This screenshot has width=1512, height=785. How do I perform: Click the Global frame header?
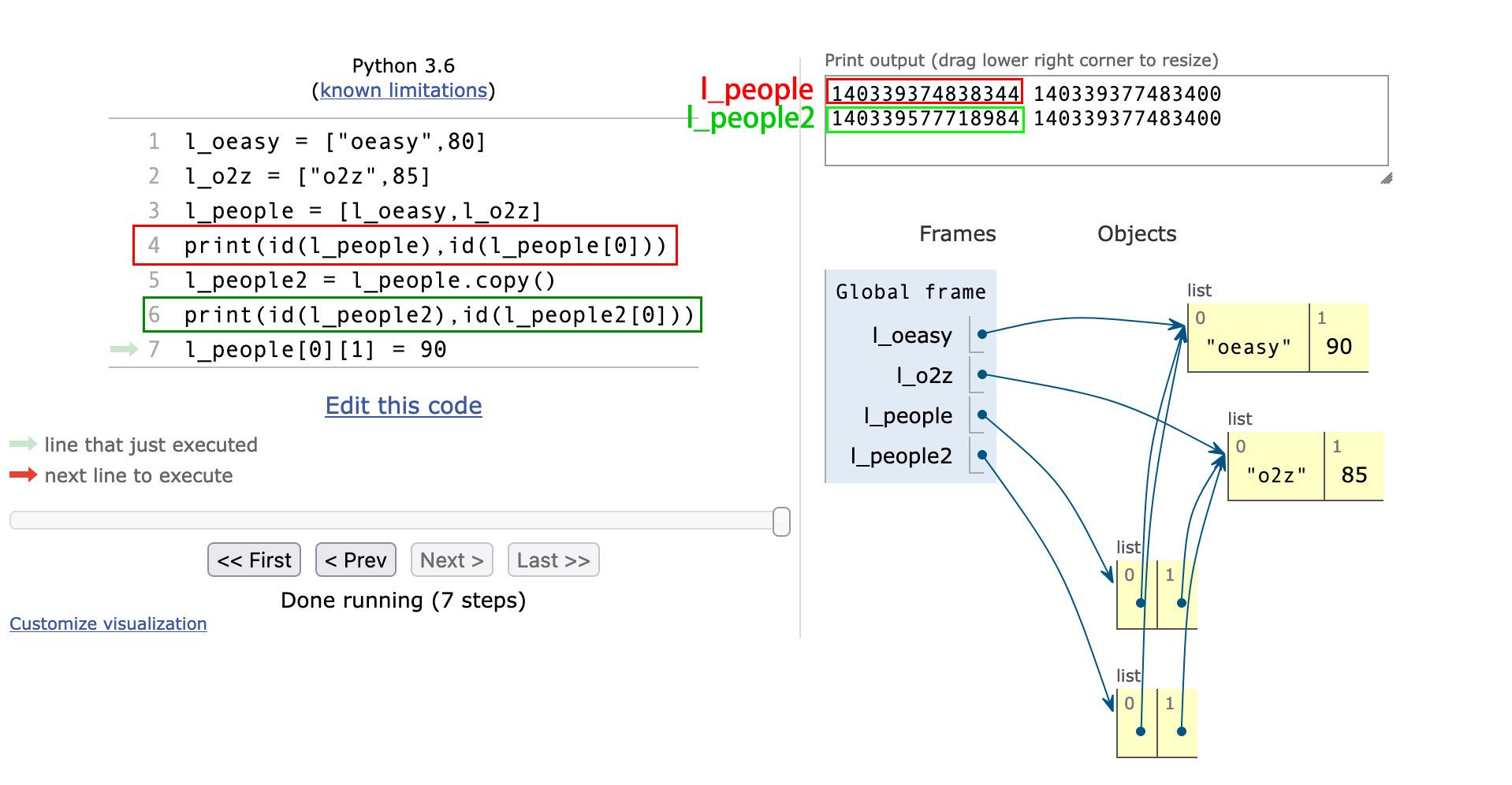click(x=911, y=292)
